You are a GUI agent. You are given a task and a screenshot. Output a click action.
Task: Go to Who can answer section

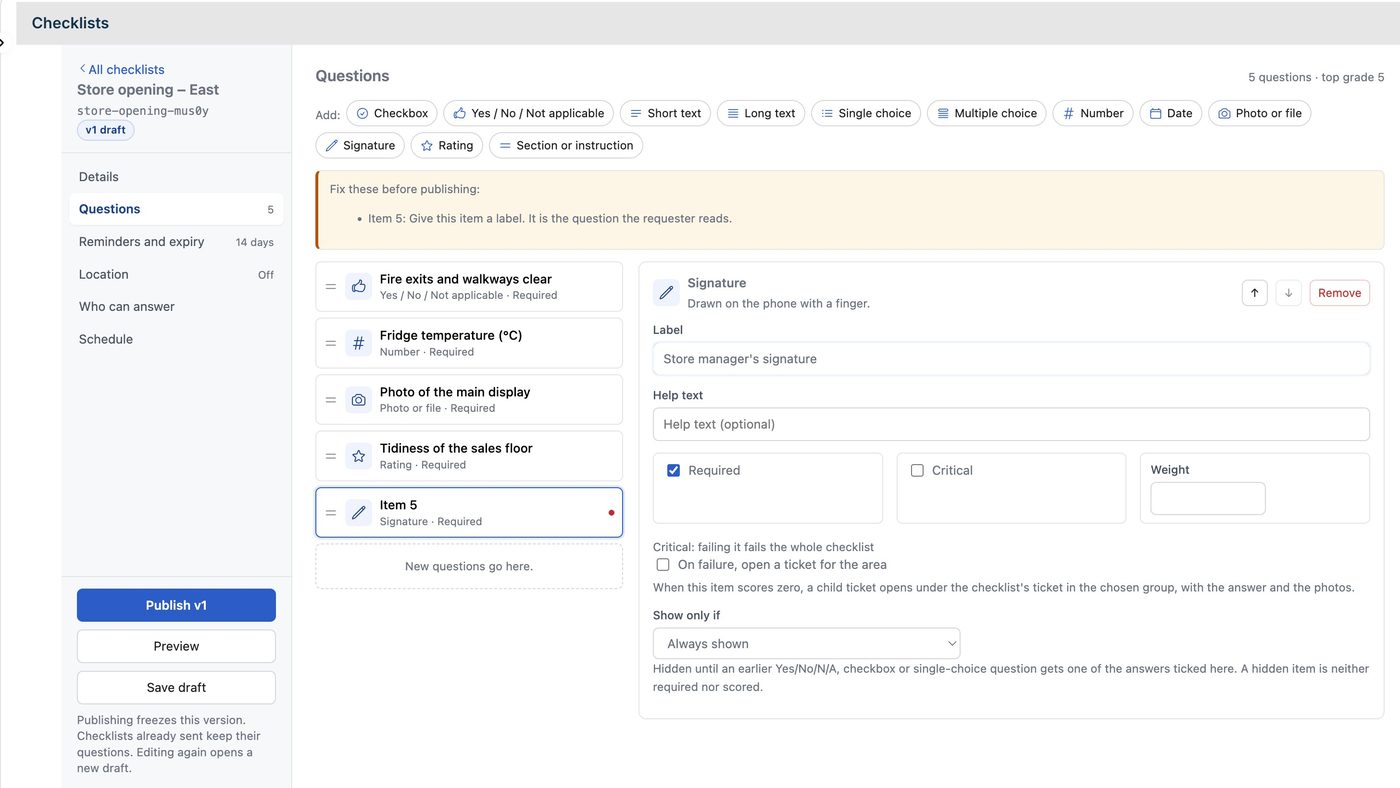tap(176, 307)
